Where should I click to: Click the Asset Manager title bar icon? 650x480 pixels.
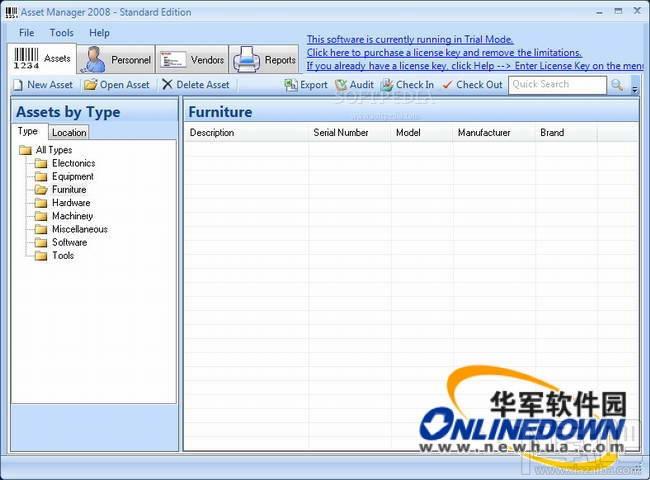[x=11, y=12]
